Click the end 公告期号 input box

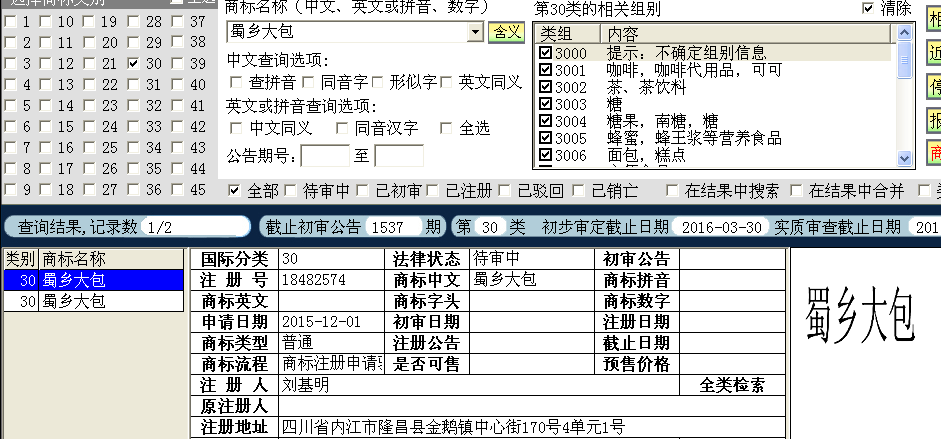[x=399, y=156]
